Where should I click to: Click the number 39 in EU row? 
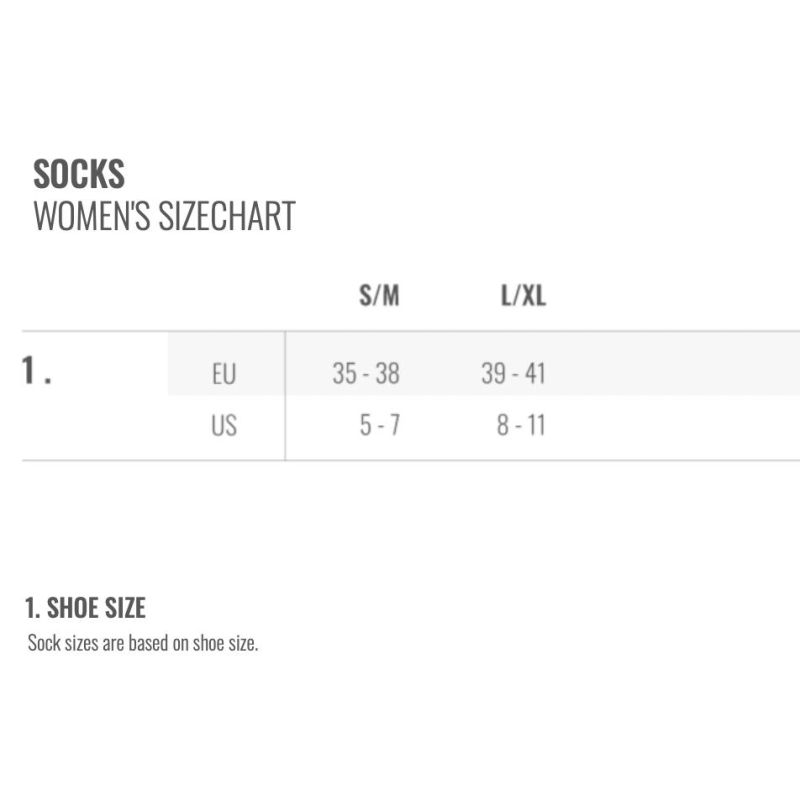tap(493, 373)
